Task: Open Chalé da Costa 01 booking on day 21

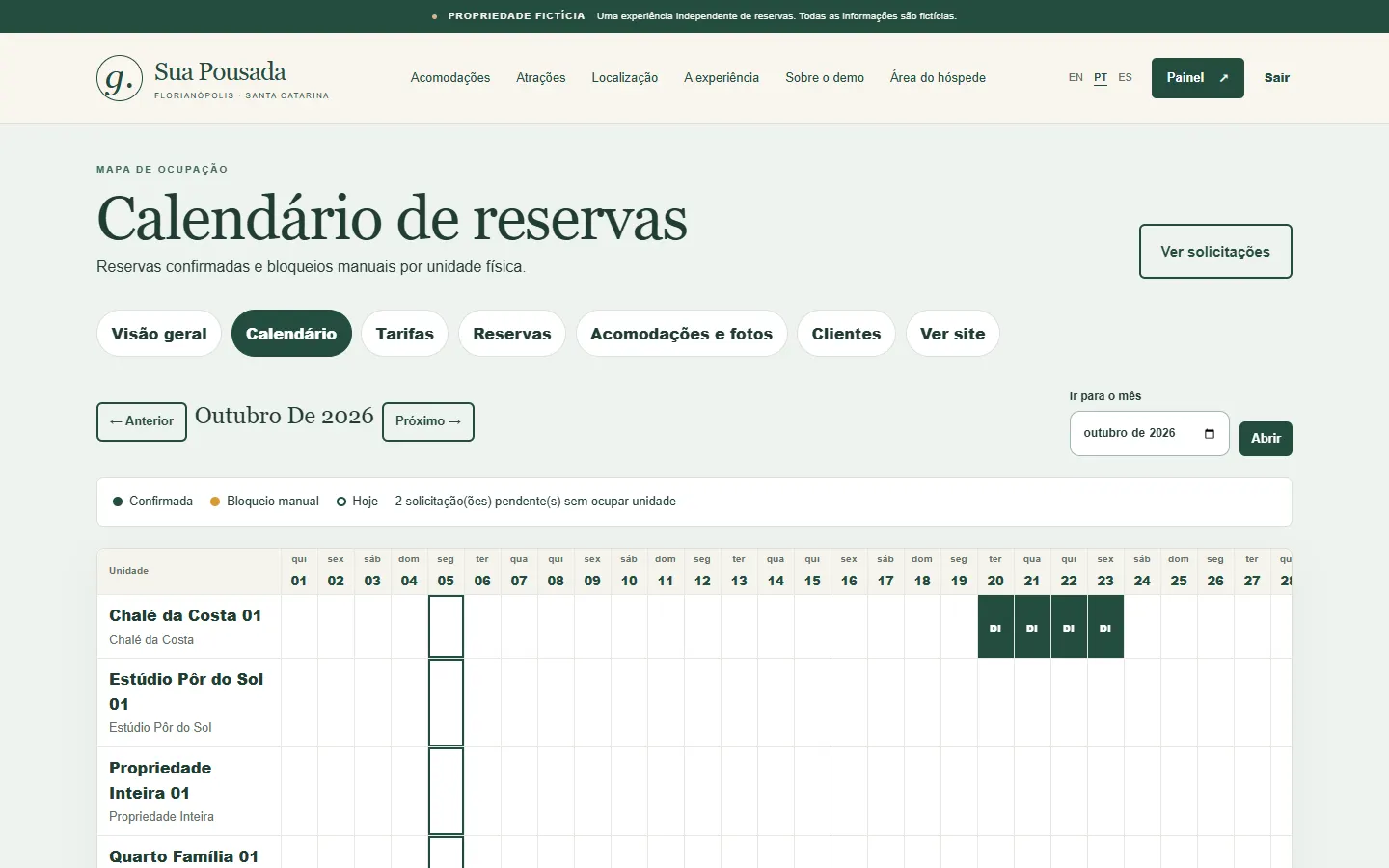Action: pos(1032,627)
